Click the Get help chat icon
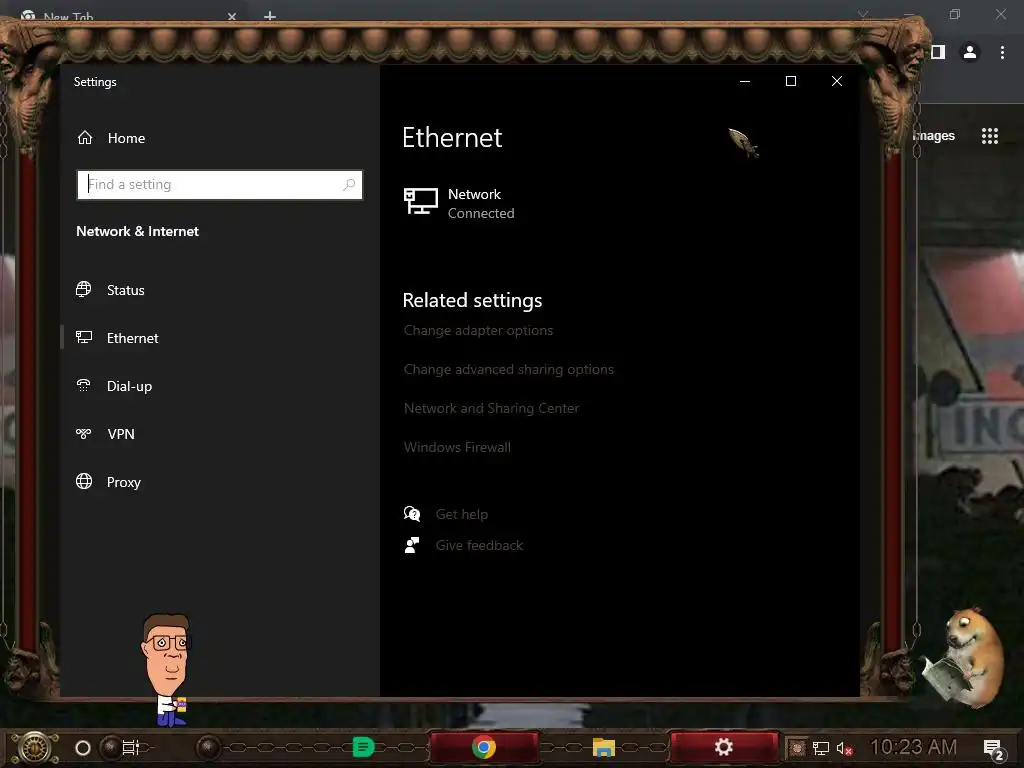Image resolution: width=1024 pixels, height=768 pixels. (x=412, y=514)
